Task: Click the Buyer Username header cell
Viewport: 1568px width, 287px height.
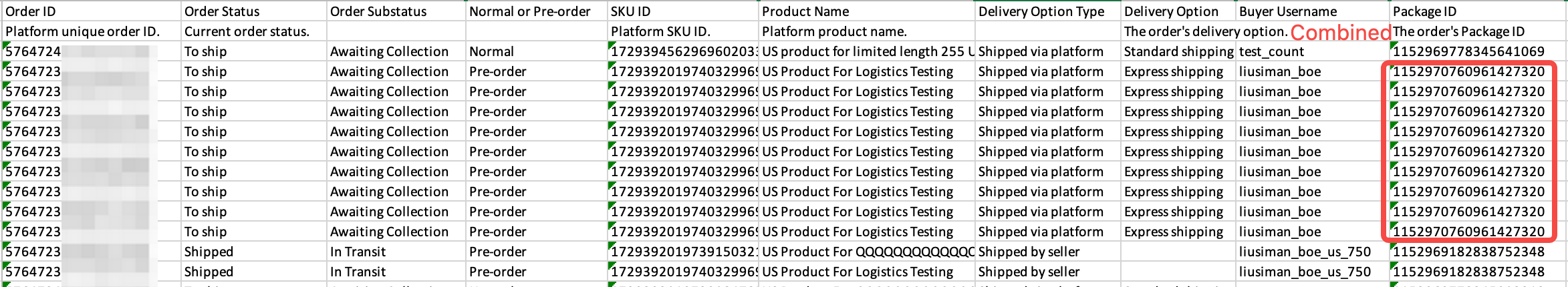Action: pyautogui.click(x=1288, y=11)
